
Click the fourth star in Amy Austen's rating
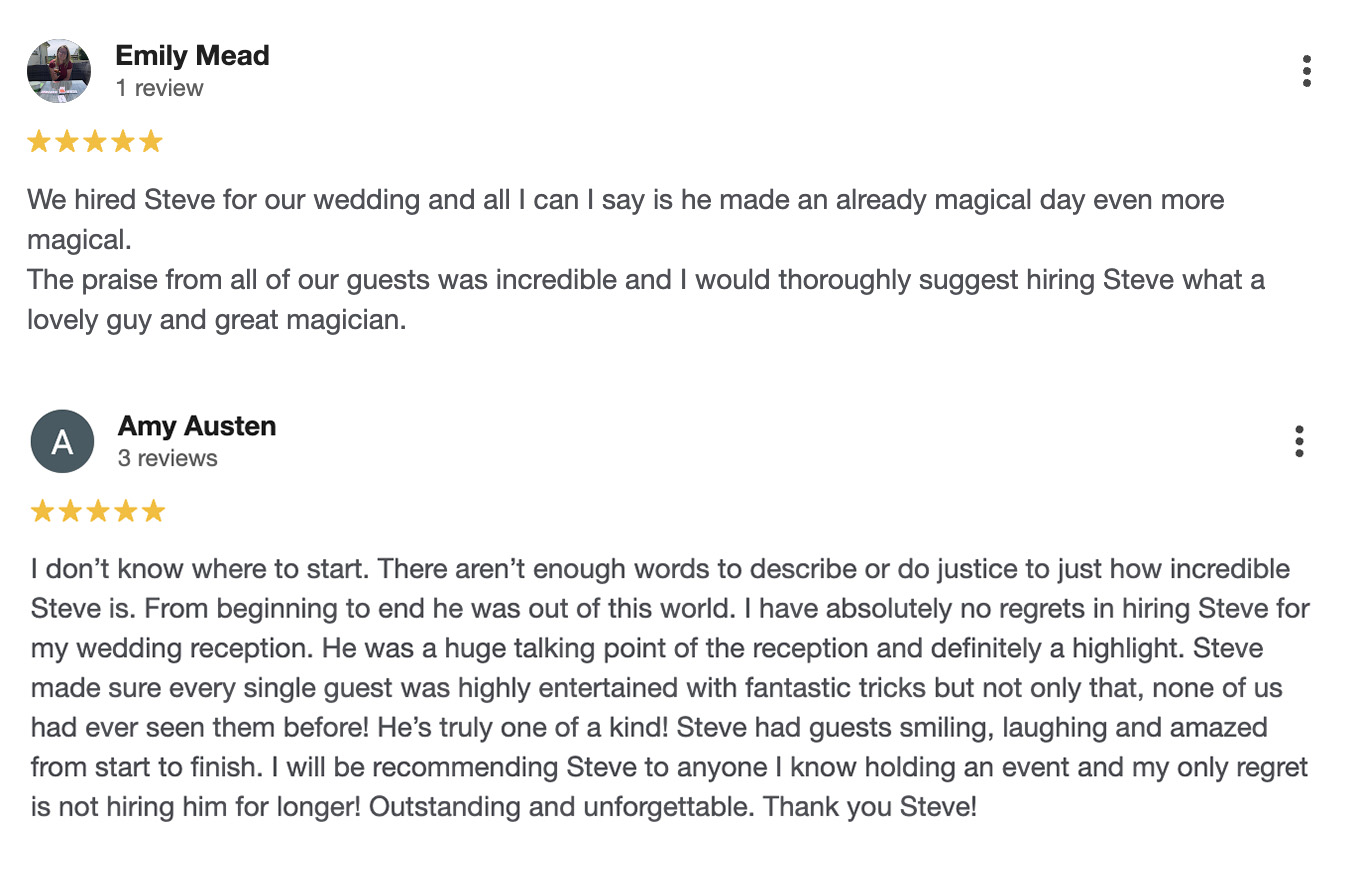[127, 510]
